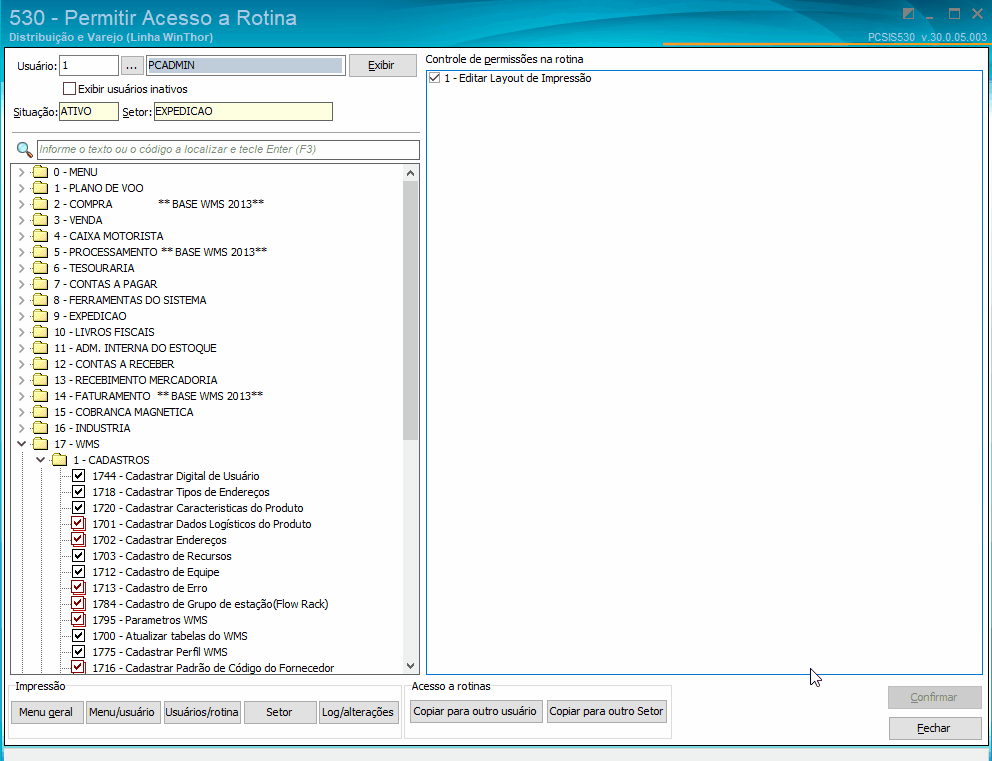Click the tree scrollbar down arrow
Image resolution: width=992 pixels, height=761 pixels.
411,666
